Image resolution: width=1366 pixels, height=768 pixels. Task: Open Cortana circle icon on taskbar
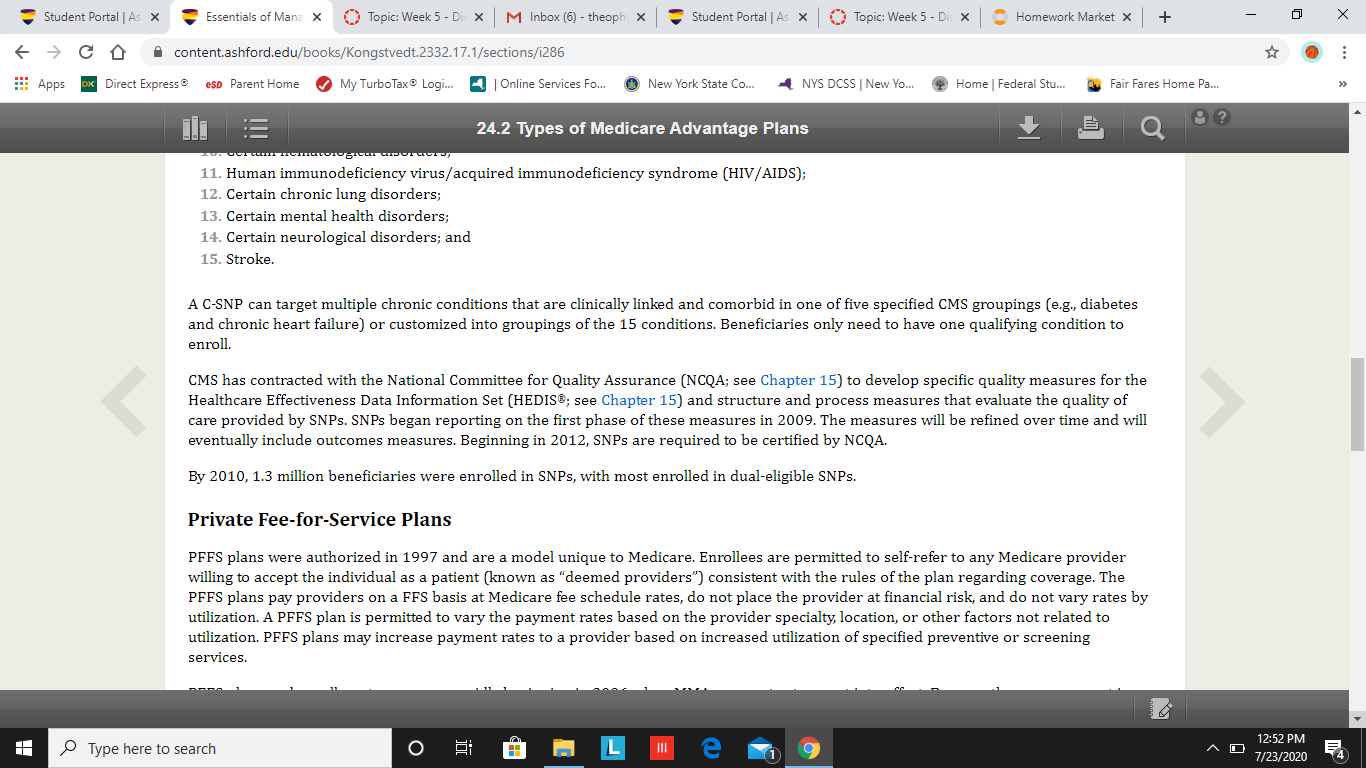(416, 748)
